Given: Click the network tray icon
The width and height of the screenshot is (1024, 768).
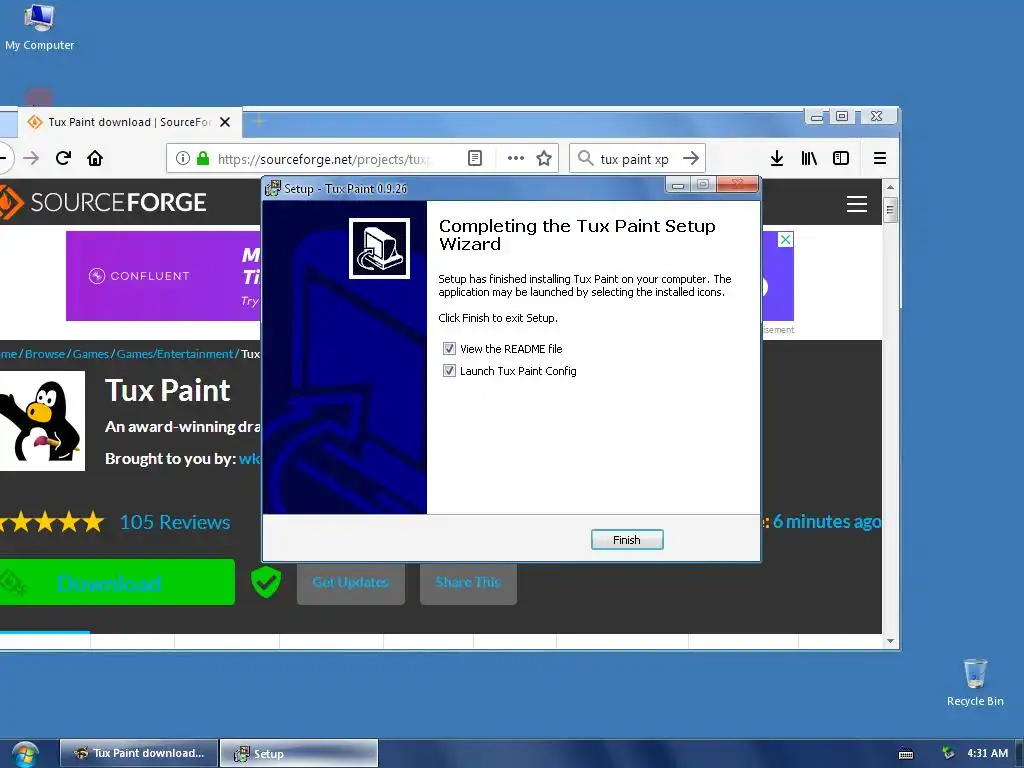Looking at the screenshot, I should pos(948,753).
